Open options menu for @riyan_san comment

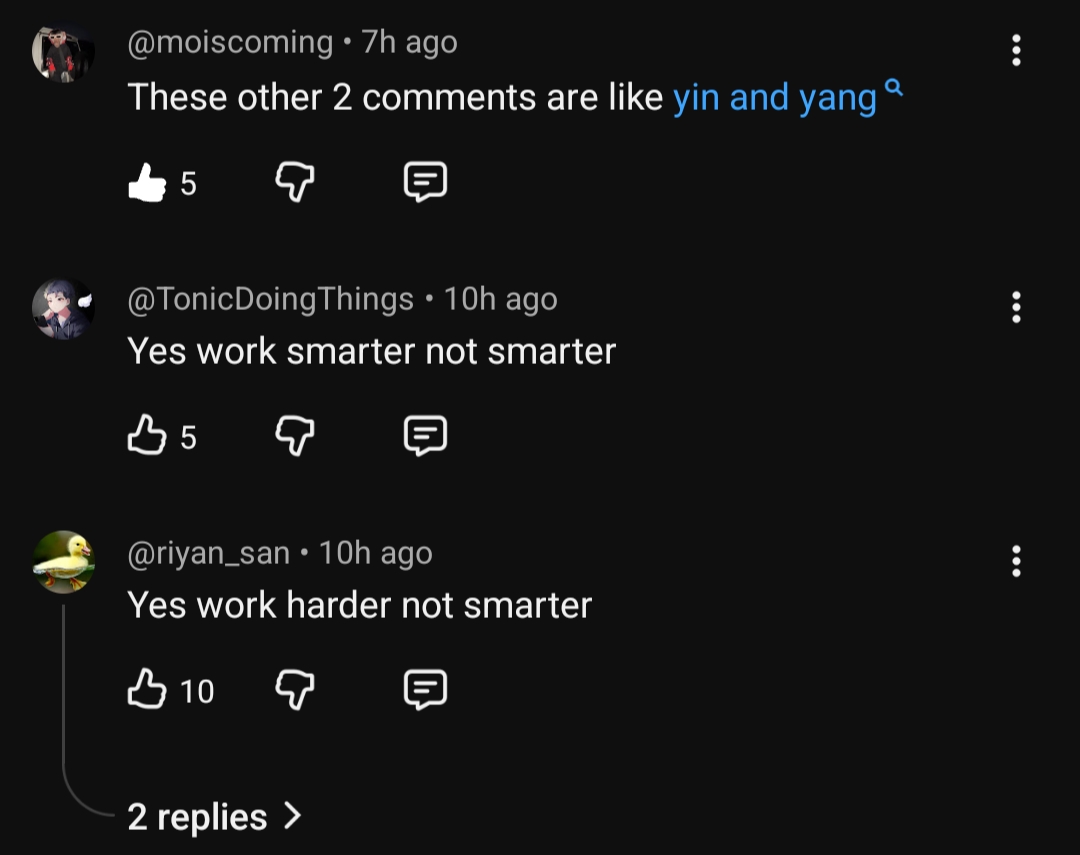pos(1016,561)
